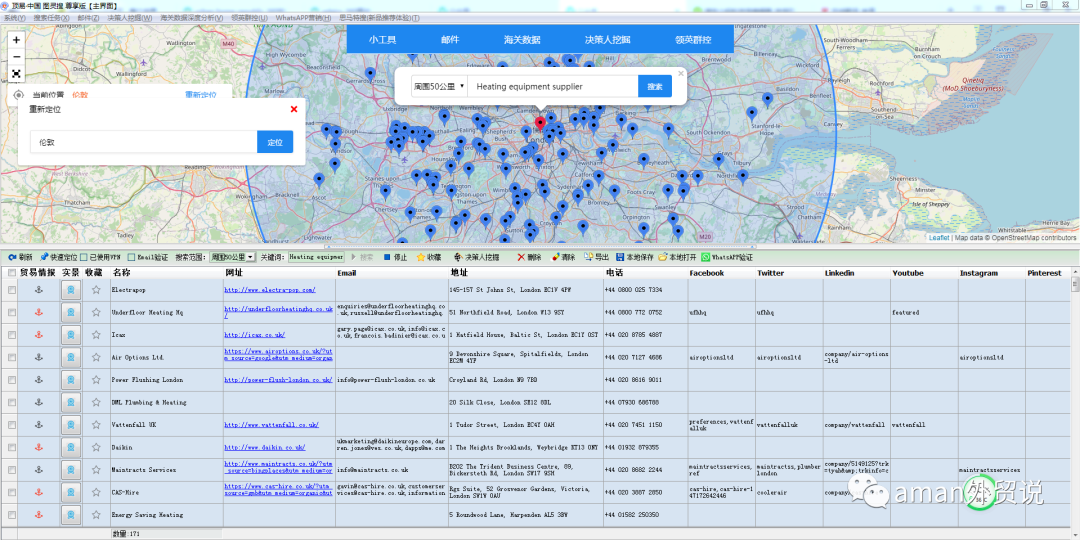Check the Electrapop row checkbox
1080x540 pixels.
[x=12, y=291]
